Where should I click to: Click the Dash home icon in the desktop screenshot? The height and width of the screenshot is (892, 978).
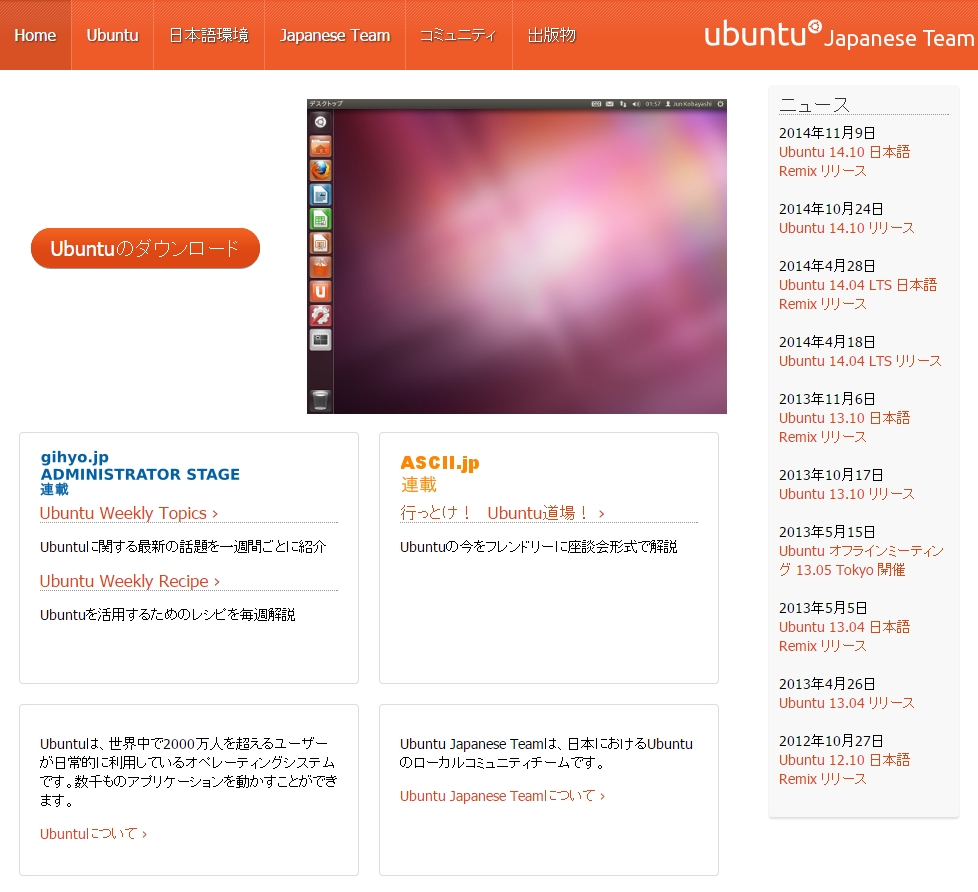click(321, 122)
